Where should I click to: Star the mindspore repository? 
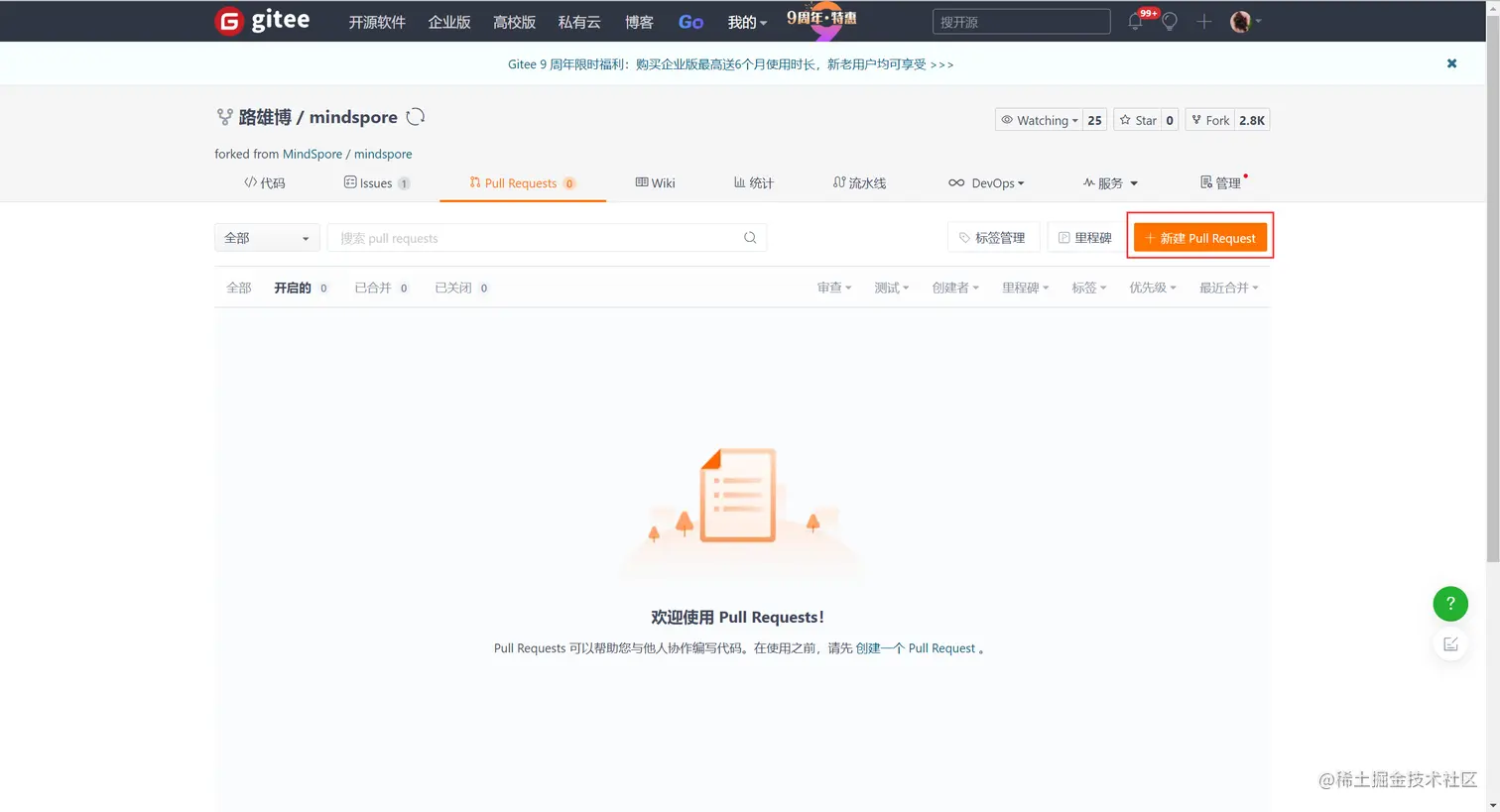coord(1138,120)
